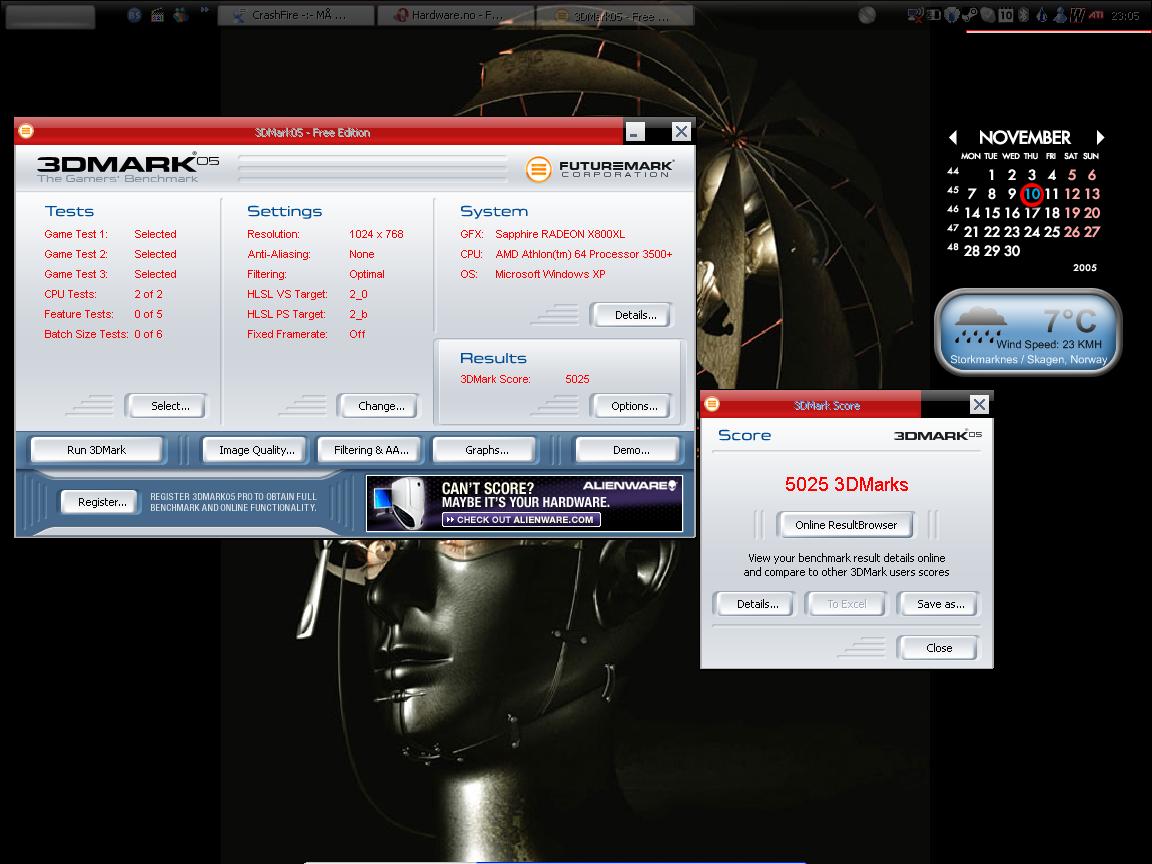
Task: Click Run 3DMark button
Action: [x=96, y=450]
